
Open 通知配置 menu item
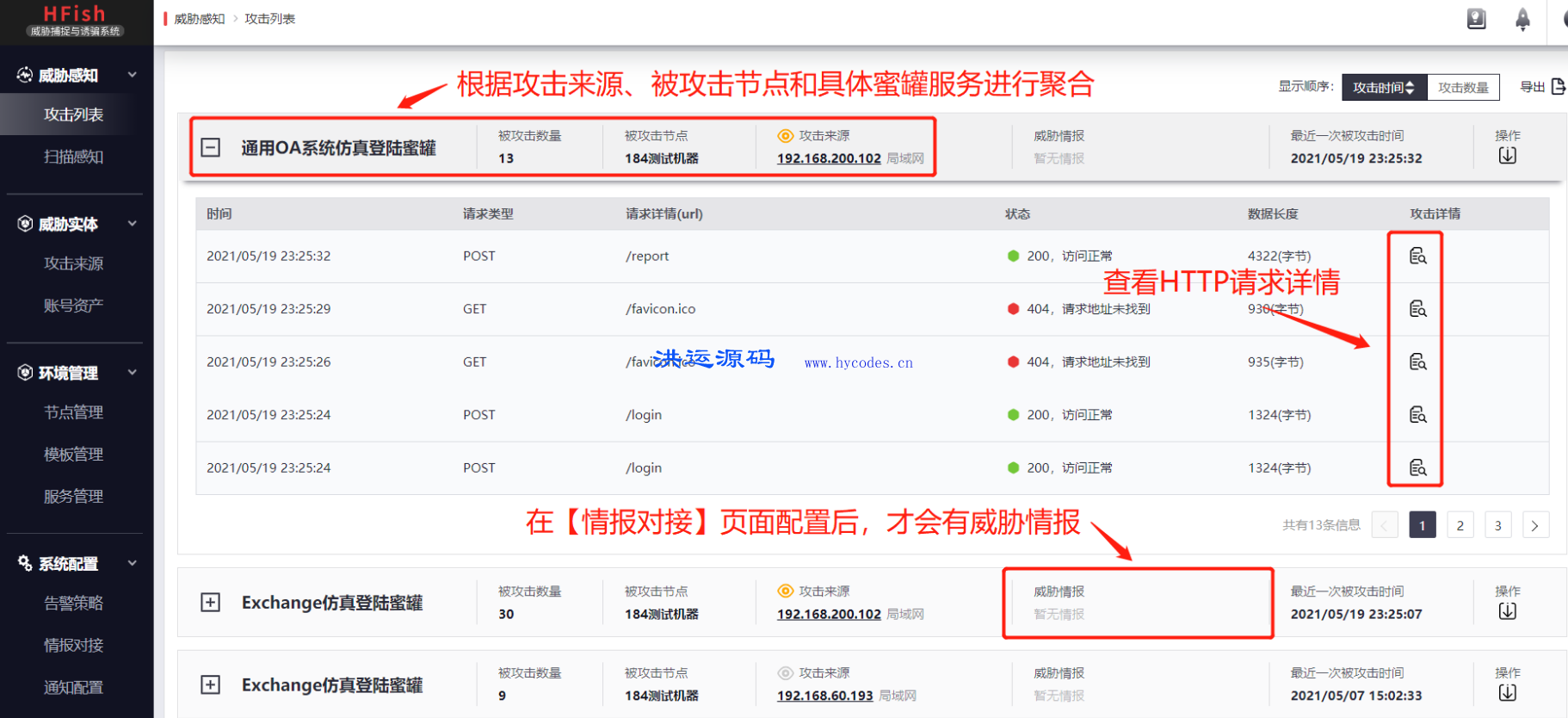point(74,688)
